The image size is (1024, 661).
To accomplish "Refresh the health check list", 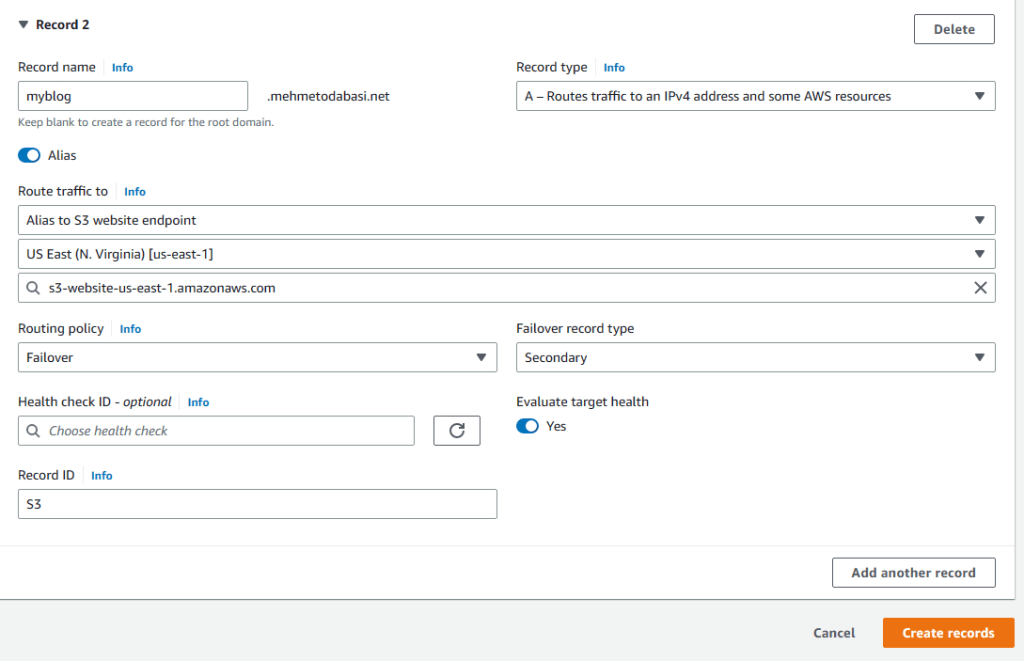I will [456, 431].
